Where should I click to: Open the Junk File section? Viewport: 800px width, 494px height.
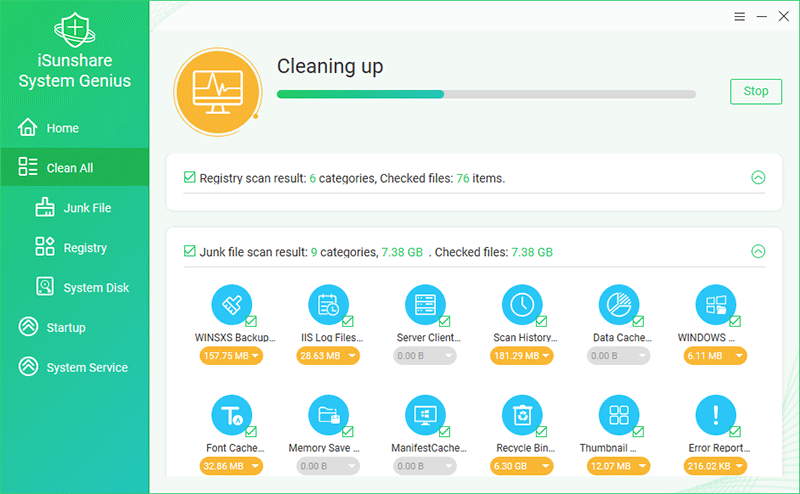click(74, 207)
